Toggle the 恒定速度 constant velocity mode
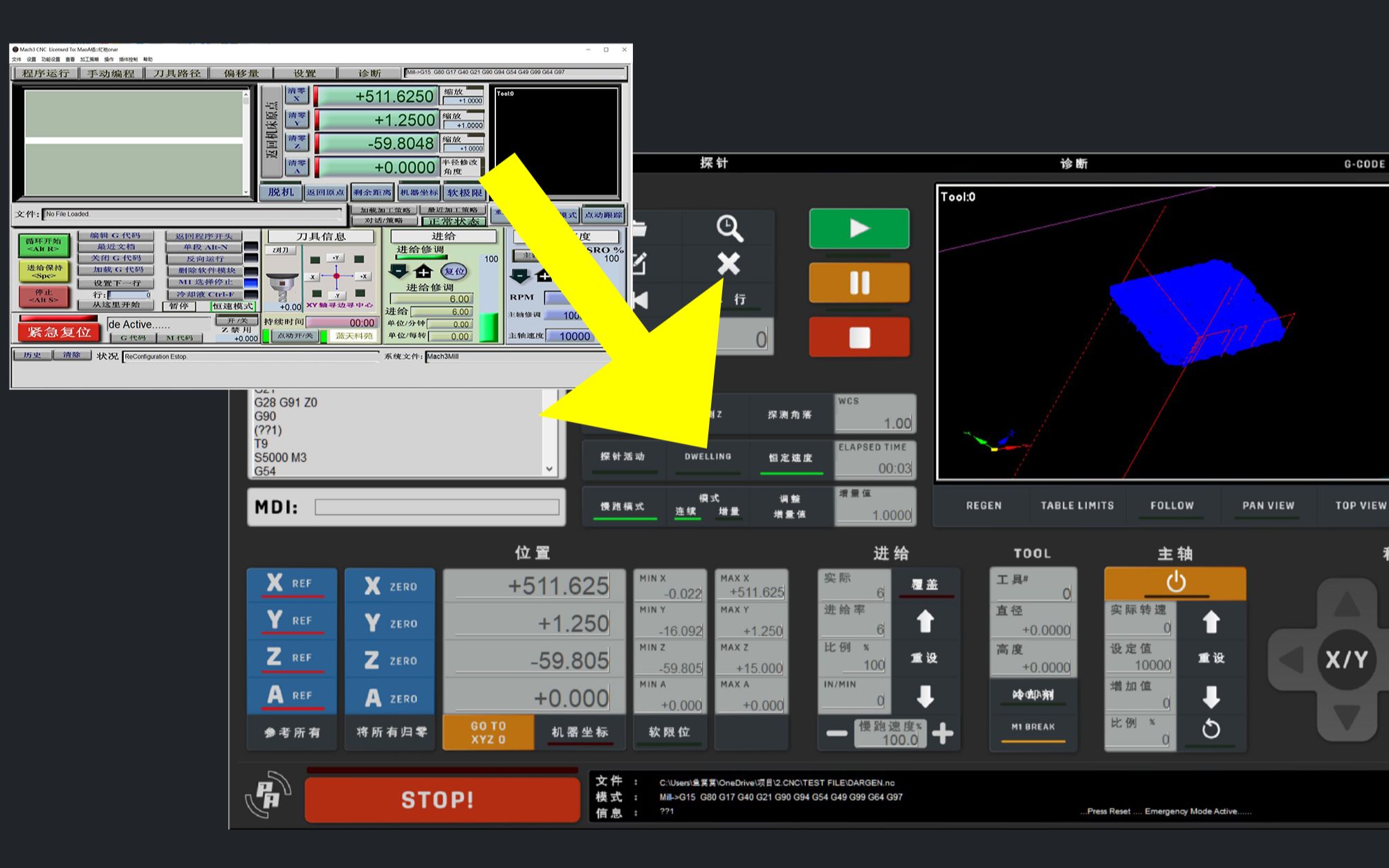Image resolution: width=1389 pixels, height=868 pixels. pyautogui.click(x=791, y=458)
